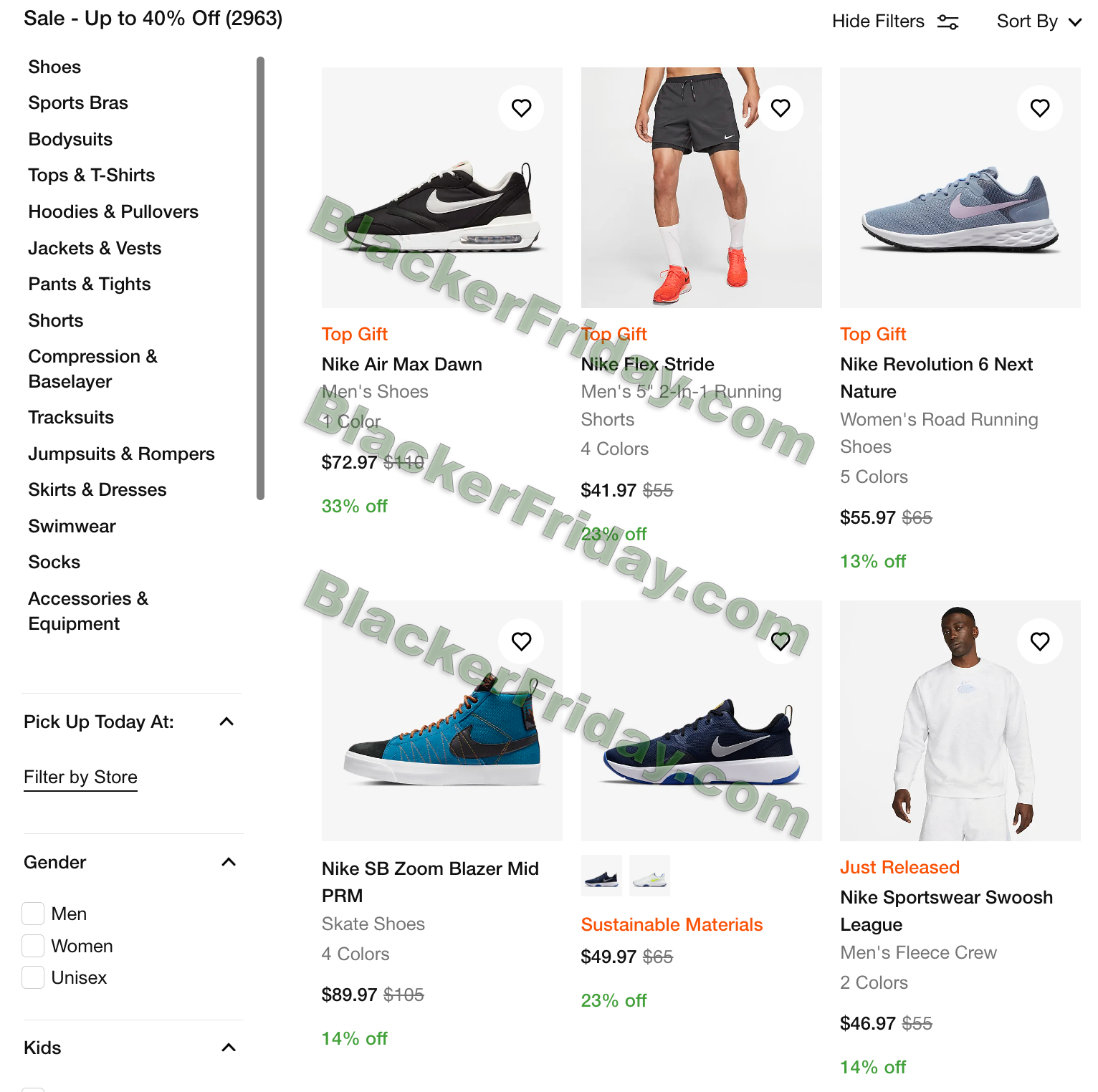Click the Filter by Store link

80,777
